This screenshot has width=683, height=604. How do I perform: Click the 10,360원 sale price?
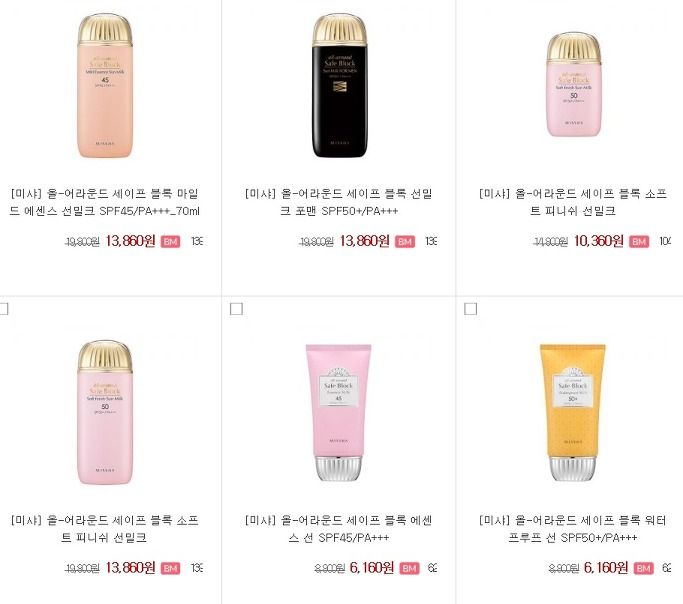click(x=598, y=241)
